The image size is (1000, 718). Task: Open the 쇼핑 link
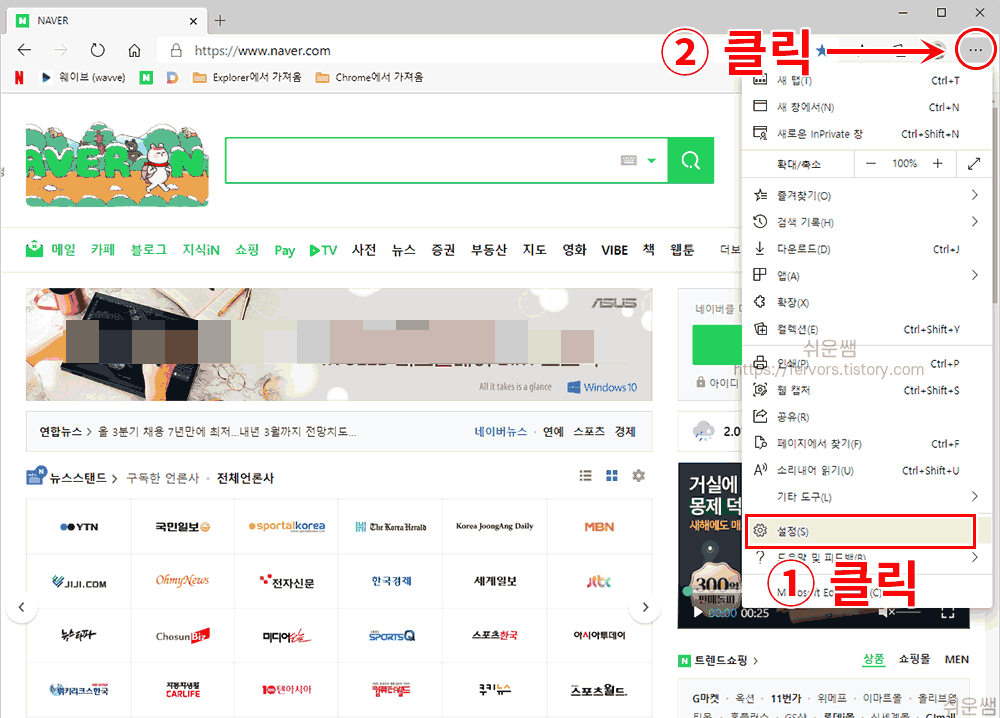[247, 249]
